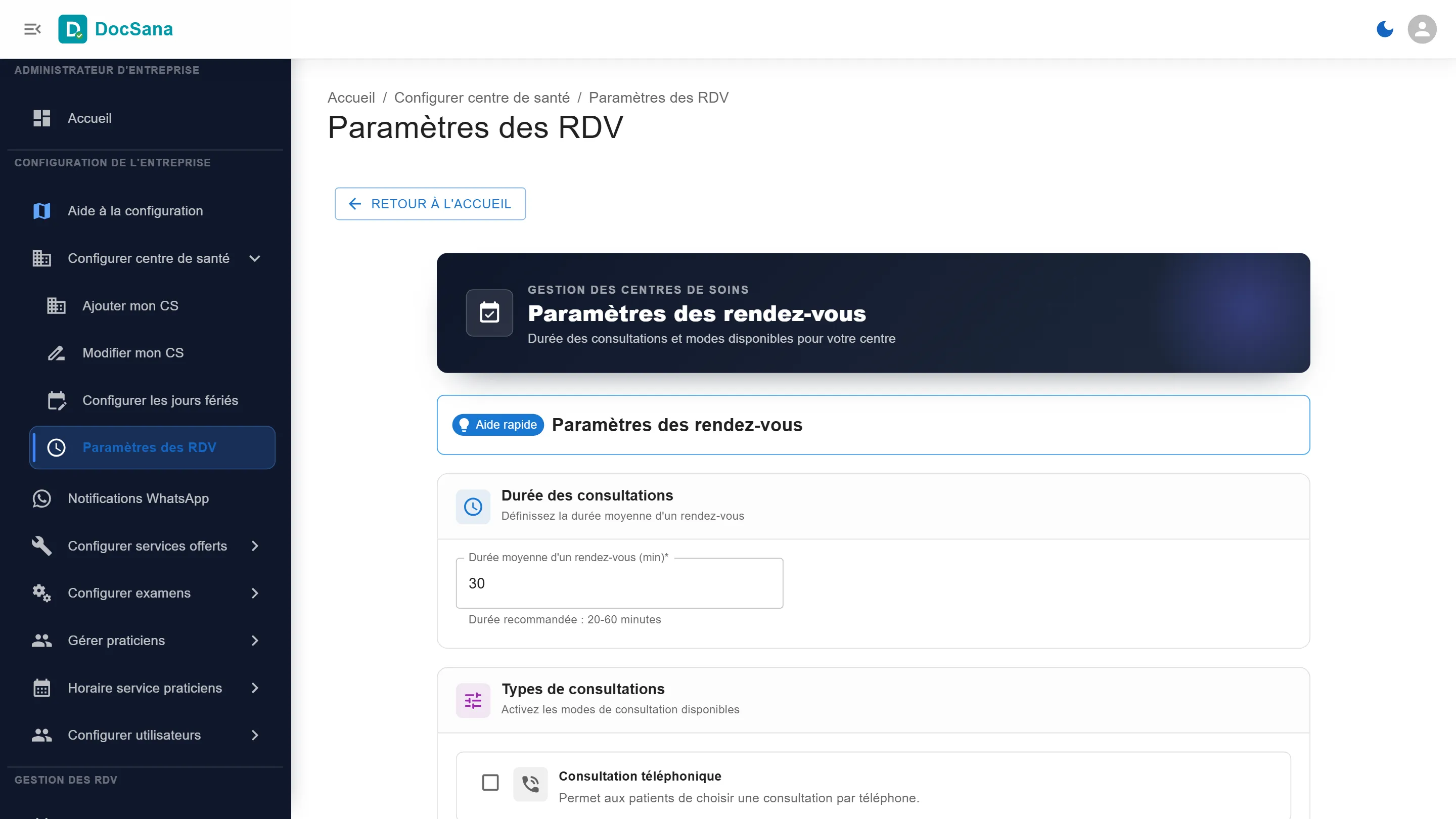Click the pencil icon beside Modifier mon CS
Viewport: 1456px width, 819px height.
coord(57,353)
